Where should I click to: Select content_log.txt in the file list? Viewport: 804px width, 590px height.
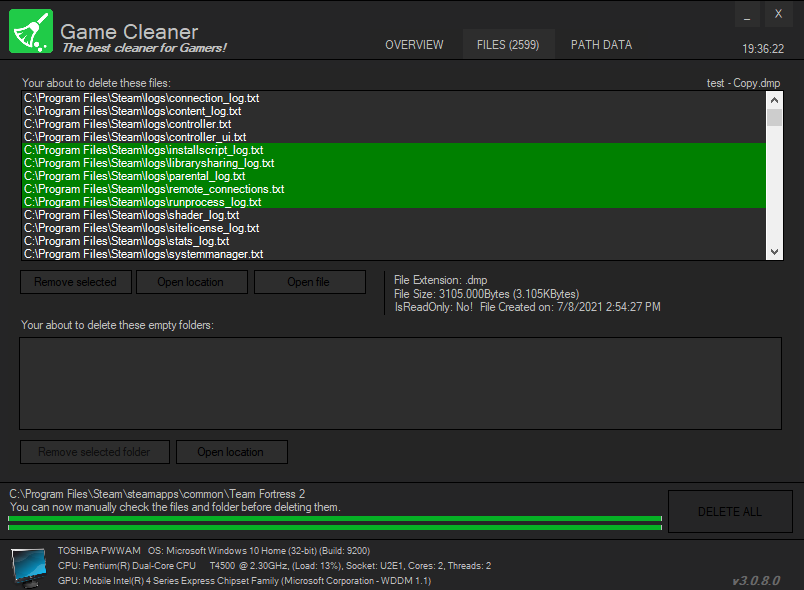[x=394, y=111]
